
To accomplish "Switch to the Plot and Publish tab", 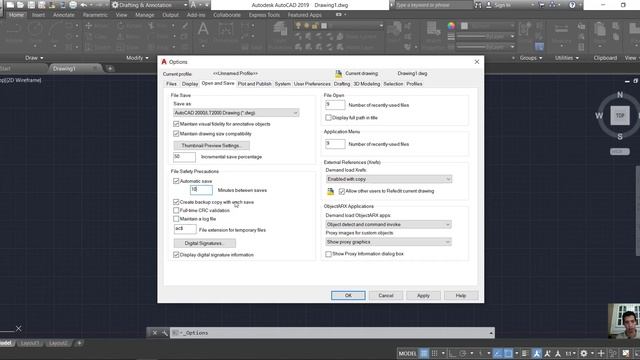I will point(254,84).
